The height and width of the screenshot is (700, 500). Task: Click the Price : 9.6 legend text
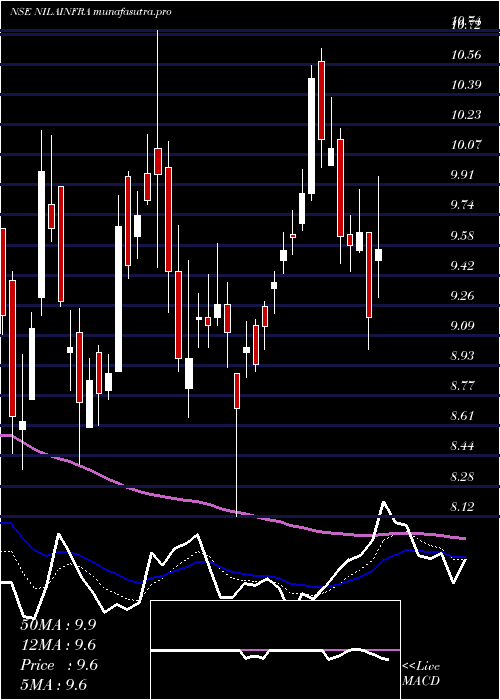click(58, 665)
